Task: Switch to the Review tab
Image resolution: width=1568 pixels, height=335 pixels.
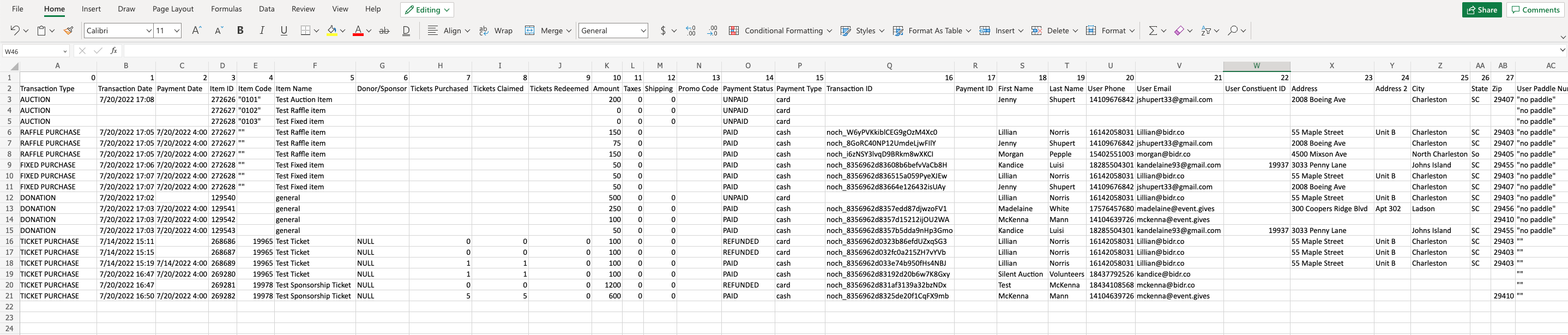Action: (x=303, y=9)
